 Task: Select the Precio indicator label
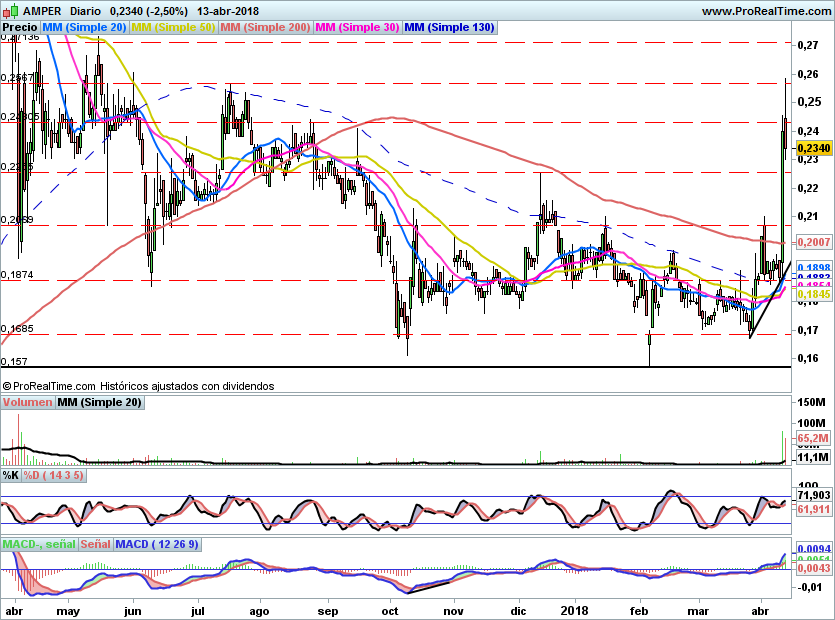pos(21,28)
